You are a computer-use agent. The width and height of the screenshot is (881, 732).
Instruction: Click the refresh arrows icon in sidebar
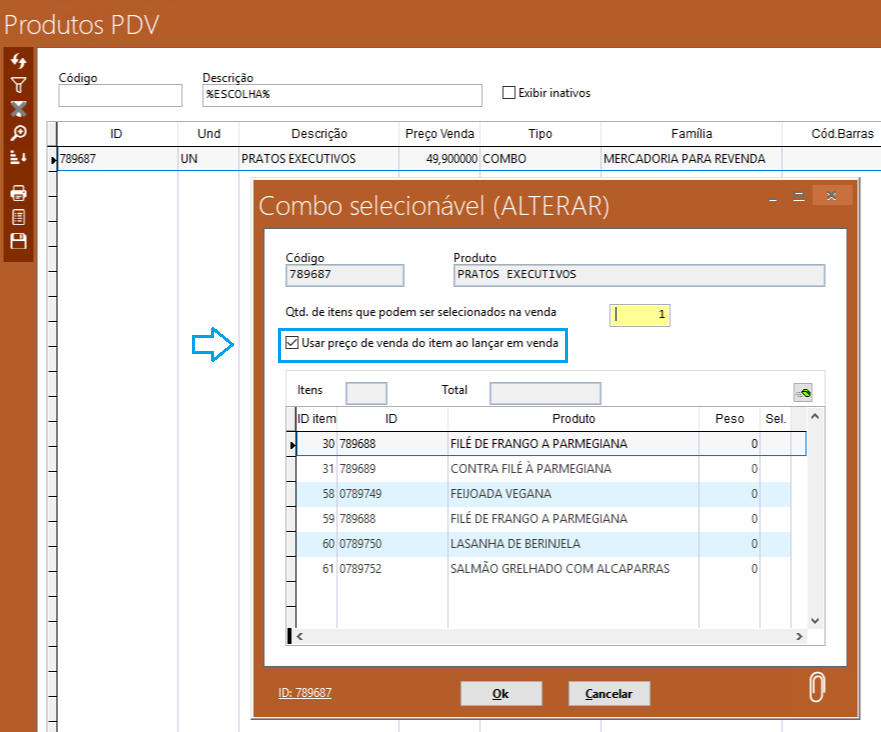coord(18,62)
